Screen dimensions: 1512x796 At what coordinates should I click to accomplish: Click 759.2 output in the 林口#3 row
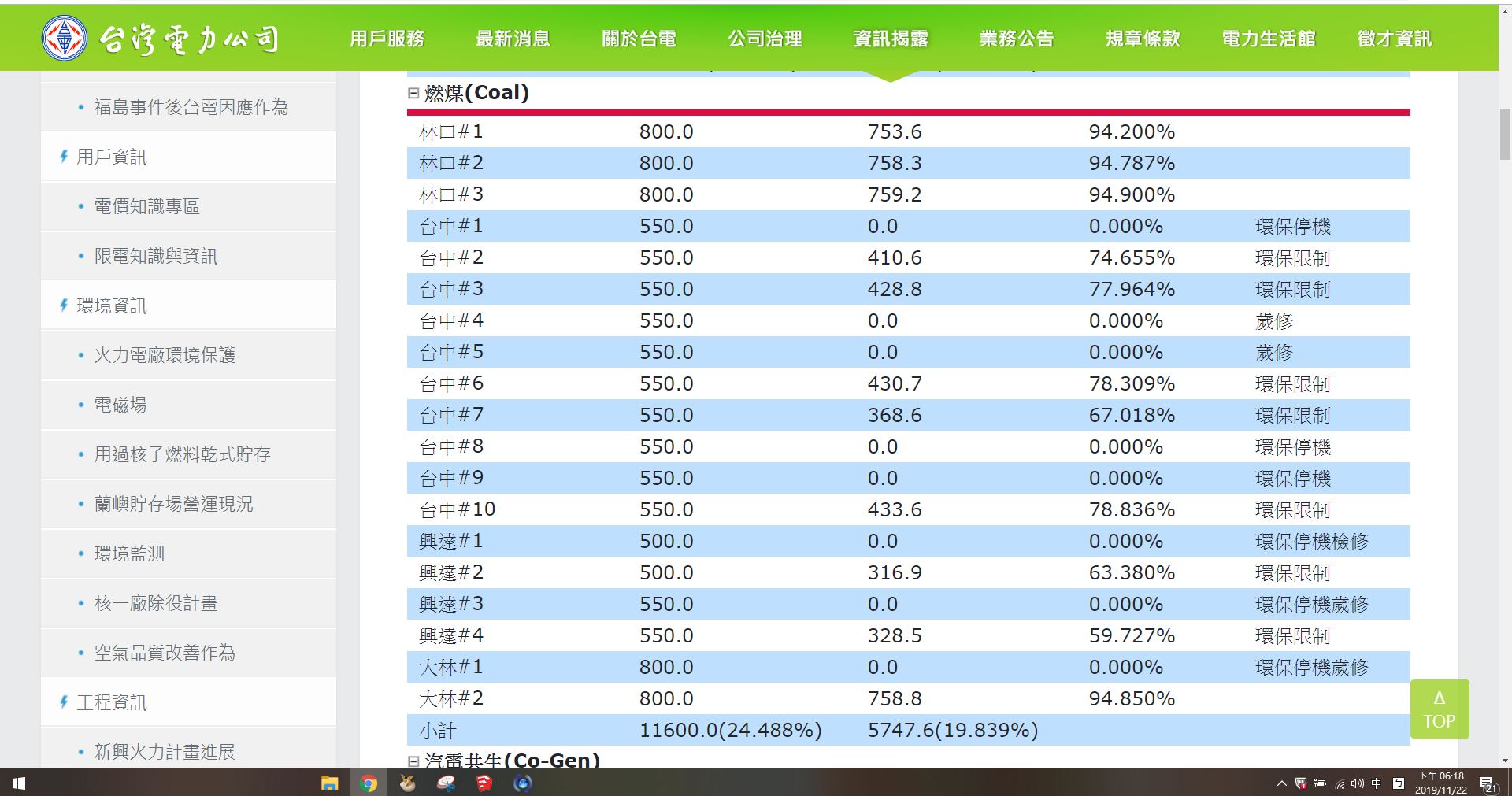click(895, 194)
